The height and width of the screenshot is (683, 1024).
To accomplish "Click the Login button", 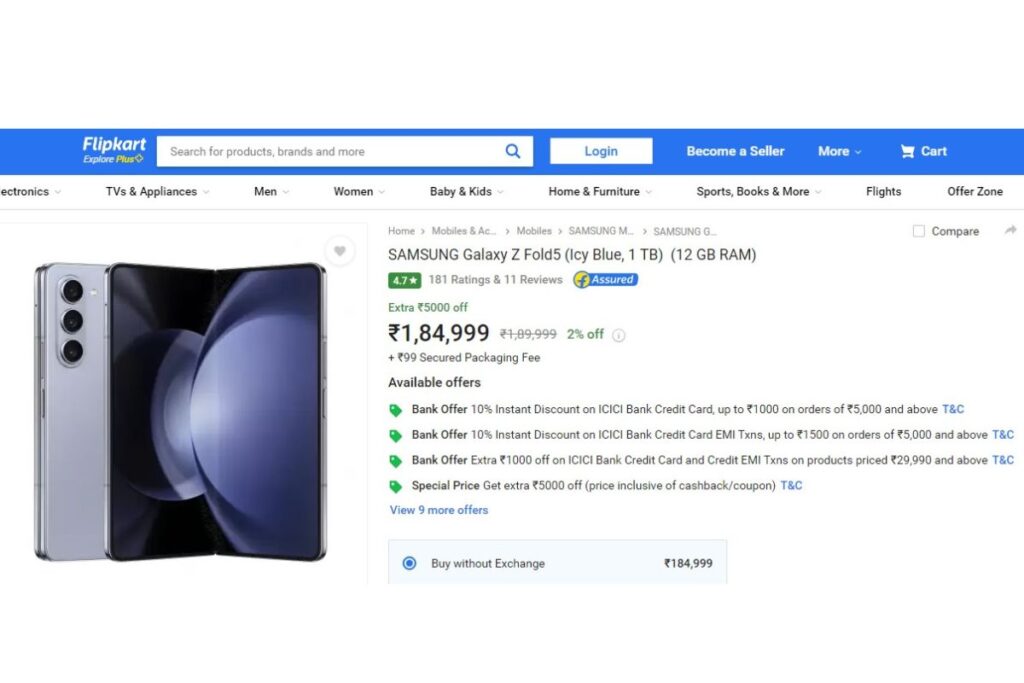I will pyautogui.click(x=601, y=151).
